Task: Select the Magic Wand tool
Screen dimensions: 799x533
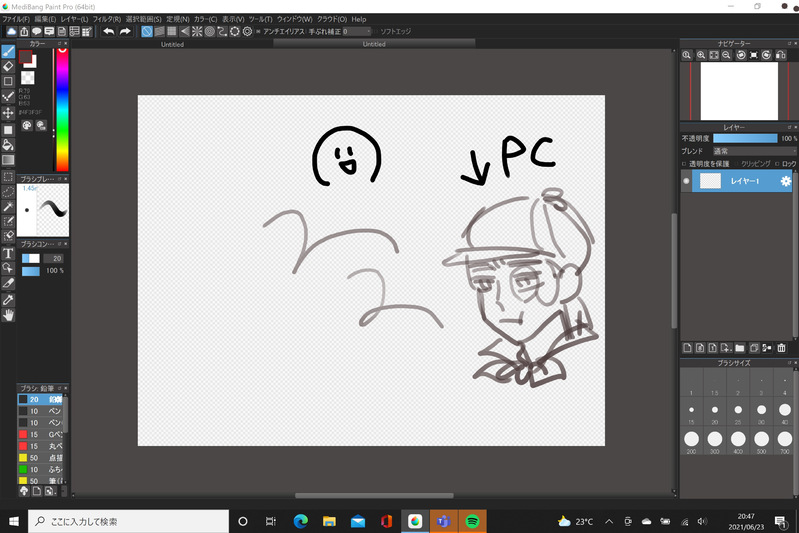Action: [x=8, y=206]
